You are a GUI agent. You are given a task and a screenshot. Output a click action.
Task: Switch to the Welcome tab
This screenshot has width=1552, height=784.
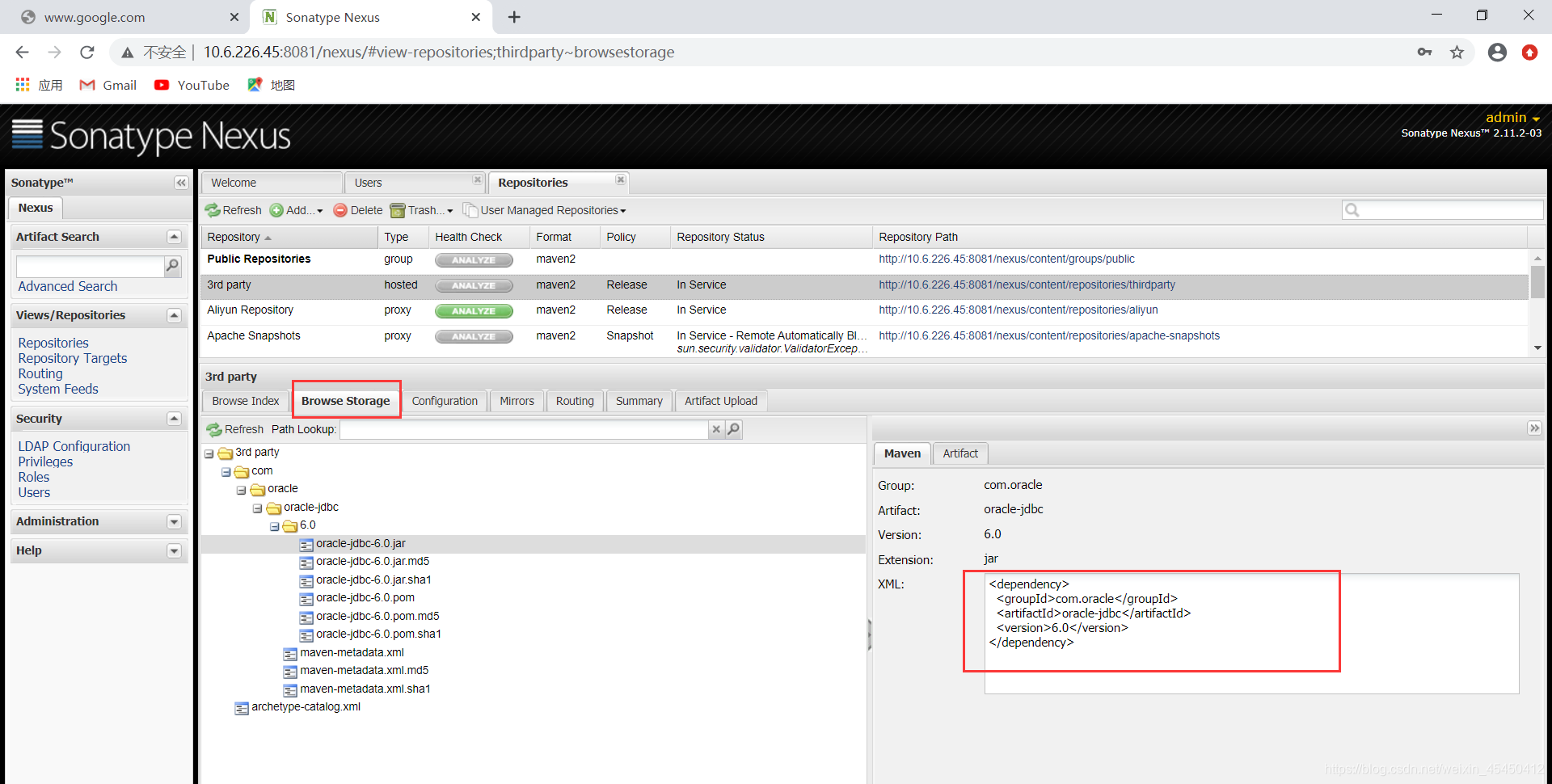[272, 183]
